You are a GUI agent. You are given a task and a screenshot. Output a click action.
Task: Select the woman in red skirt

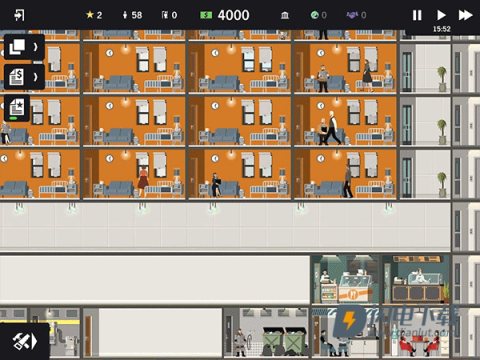point(143,181)
